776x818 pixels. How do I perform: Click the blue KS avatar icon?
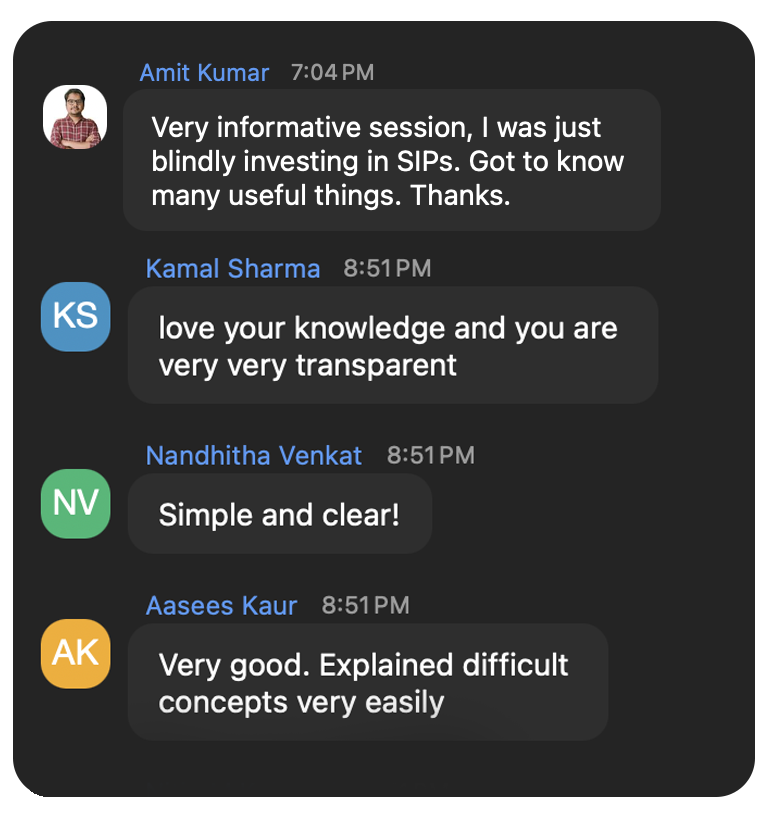[x=76, y=317]
